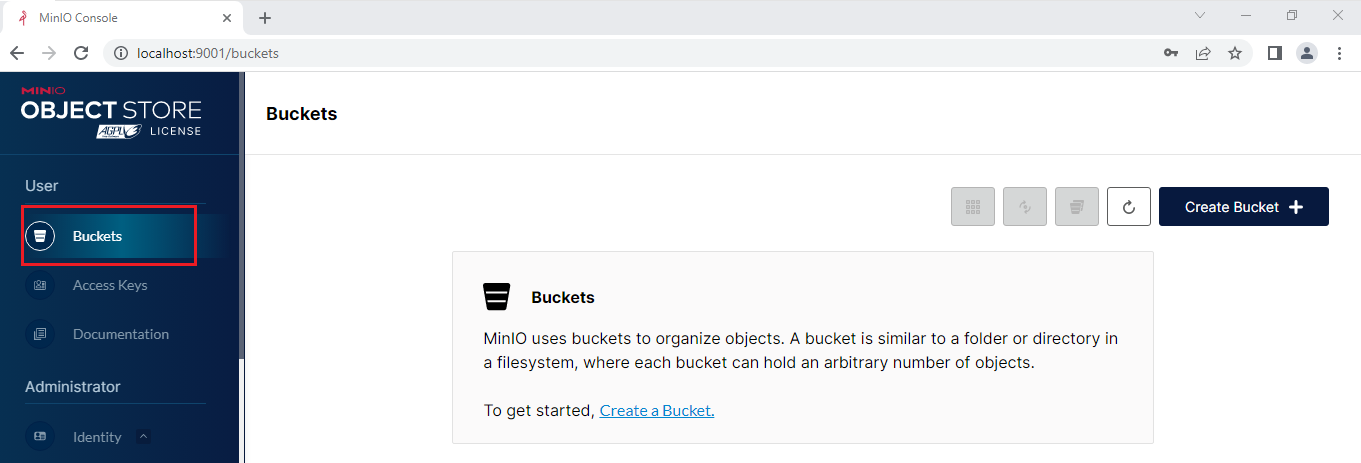Click the grid select-multiple buckets icon

(x=972, y=207)
